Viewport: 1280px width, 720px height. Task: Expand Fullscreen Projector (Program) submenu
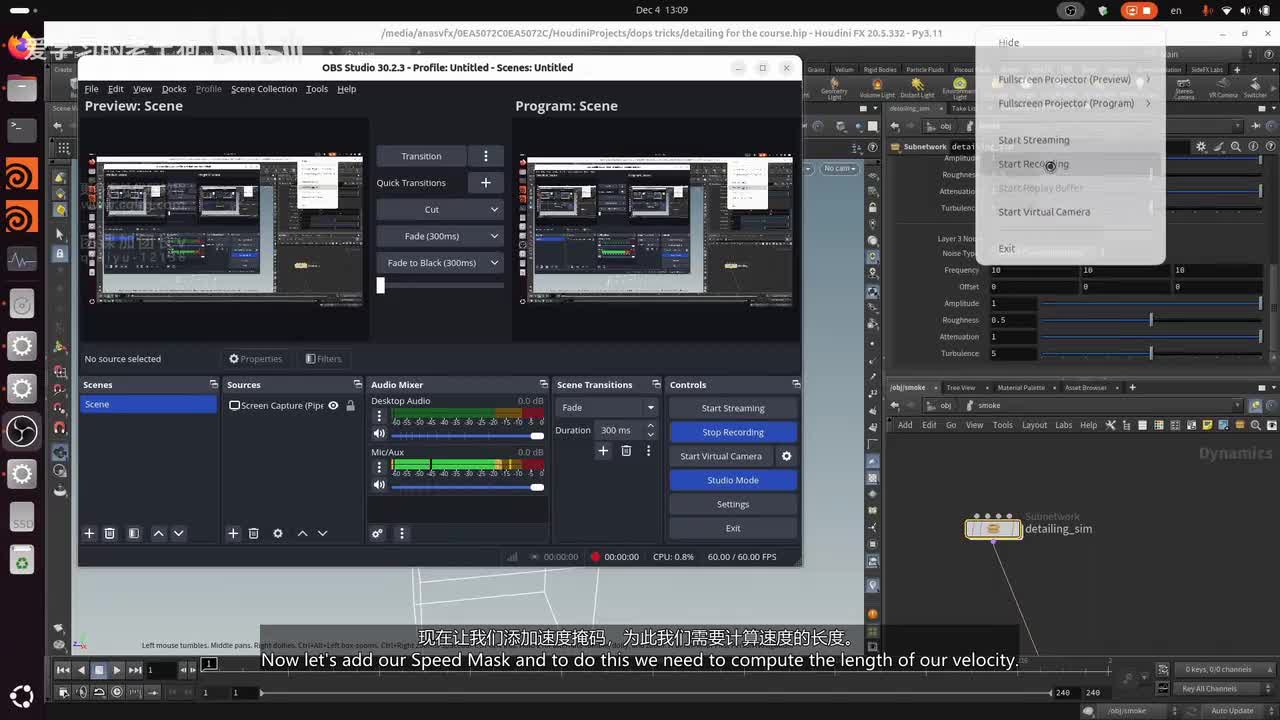1074,103
